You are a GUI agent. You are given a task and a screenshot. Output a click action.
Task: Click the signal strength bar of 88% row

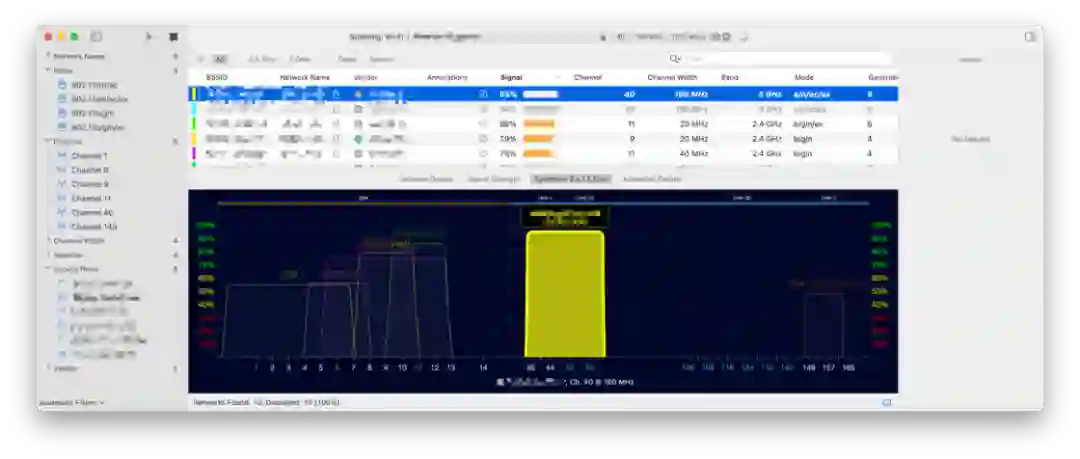tap(539, 124)
